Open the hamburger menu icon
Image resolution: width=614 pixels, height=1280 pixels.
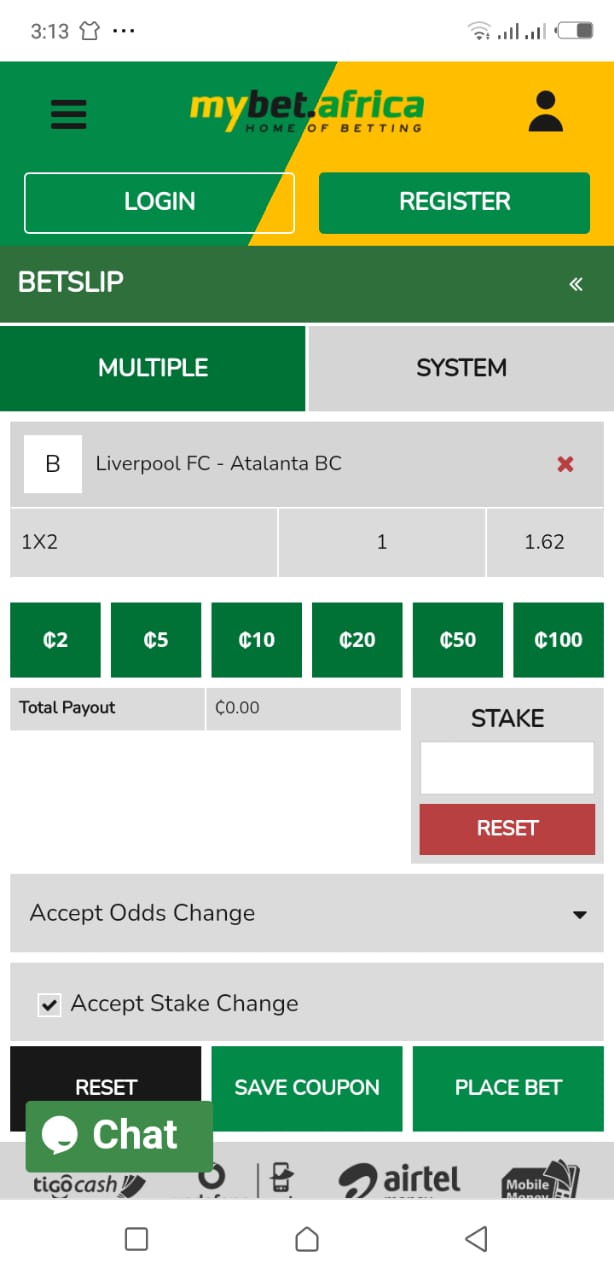click(69, 114)
